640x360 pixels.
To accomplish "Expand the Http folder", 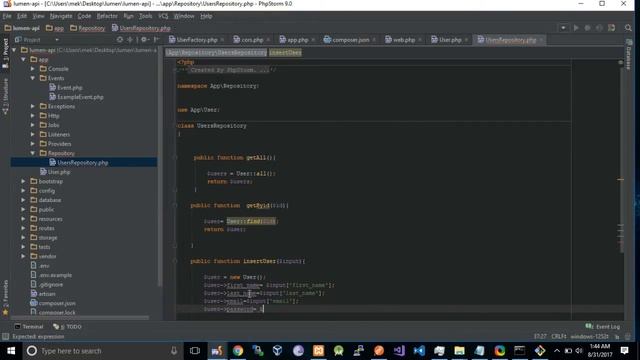I will 33,116.
